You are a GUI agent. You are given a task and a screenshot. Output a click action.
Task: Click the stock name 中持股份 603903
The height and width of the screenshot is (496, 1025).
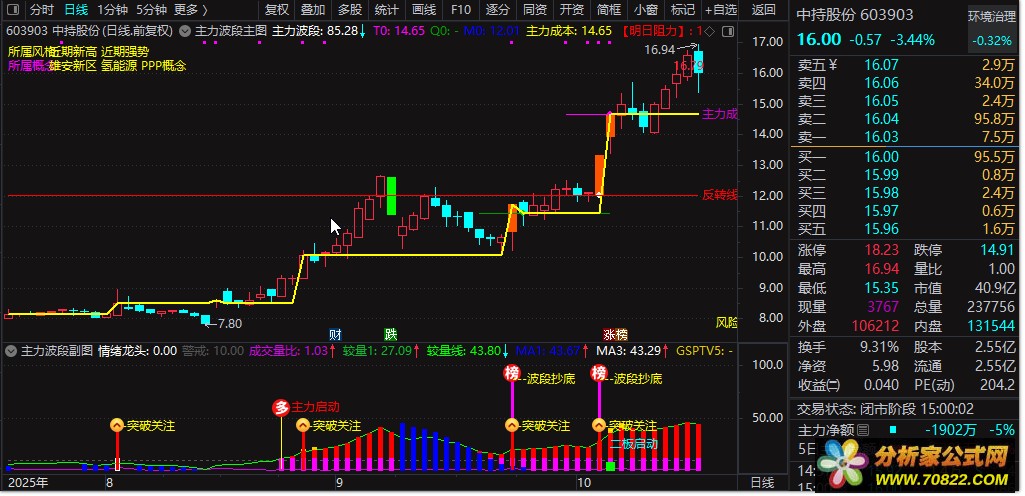pyautogui.click(x=855, y=15)
